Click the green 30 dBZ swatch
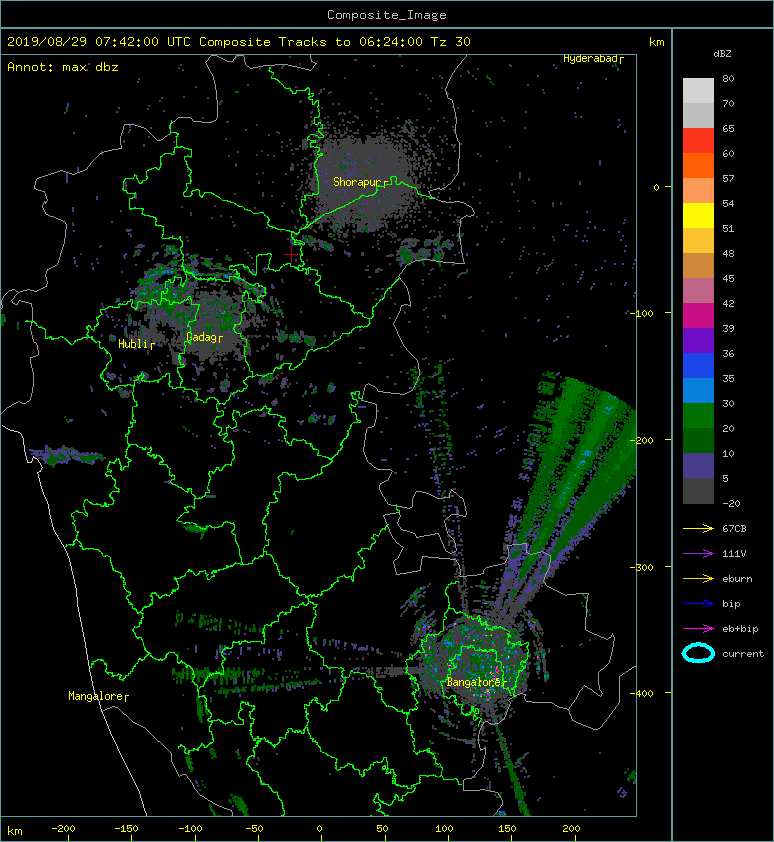The width and height of the screenshot is (774, 842). pos(698,416)
